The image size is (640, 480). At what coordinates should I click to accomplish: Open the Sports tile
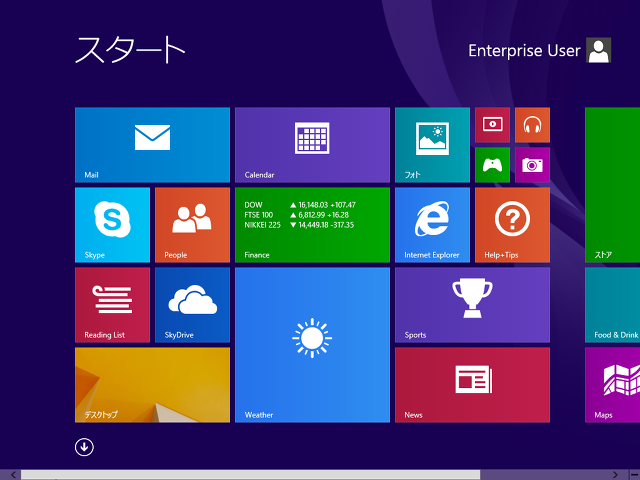pyautogui.click(x=472, y=305)
